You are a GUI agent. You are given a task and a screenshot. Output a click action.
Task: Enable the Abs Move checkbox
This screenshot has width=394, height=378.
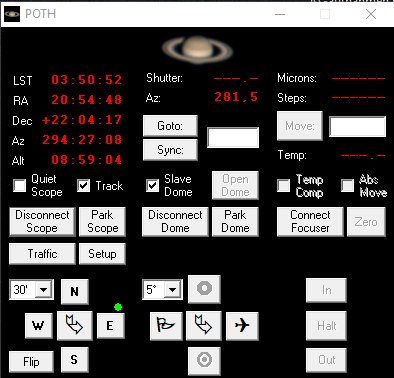347,185
